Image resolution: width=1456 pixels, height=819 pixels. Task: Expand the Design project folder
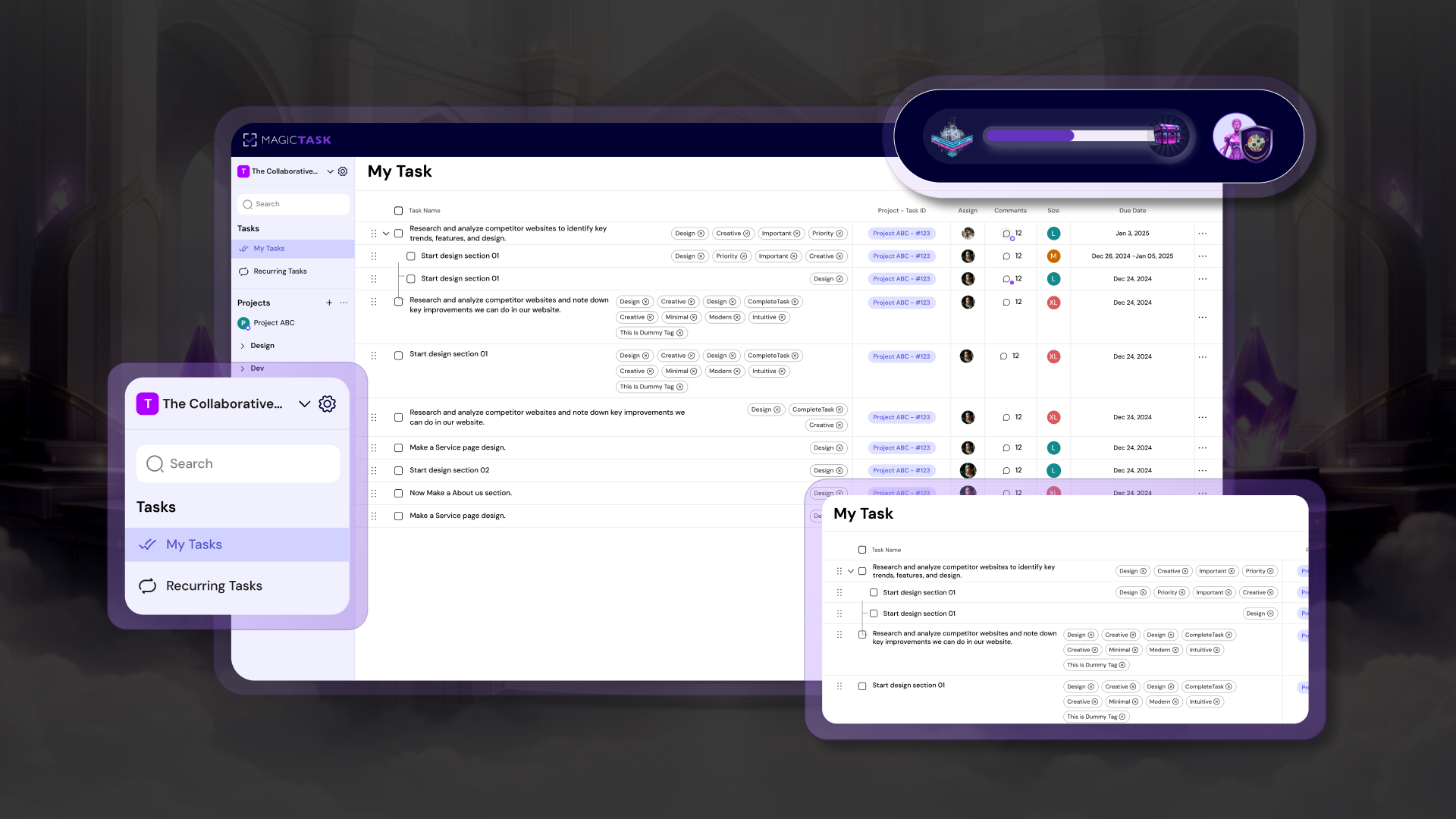[243, 346]
